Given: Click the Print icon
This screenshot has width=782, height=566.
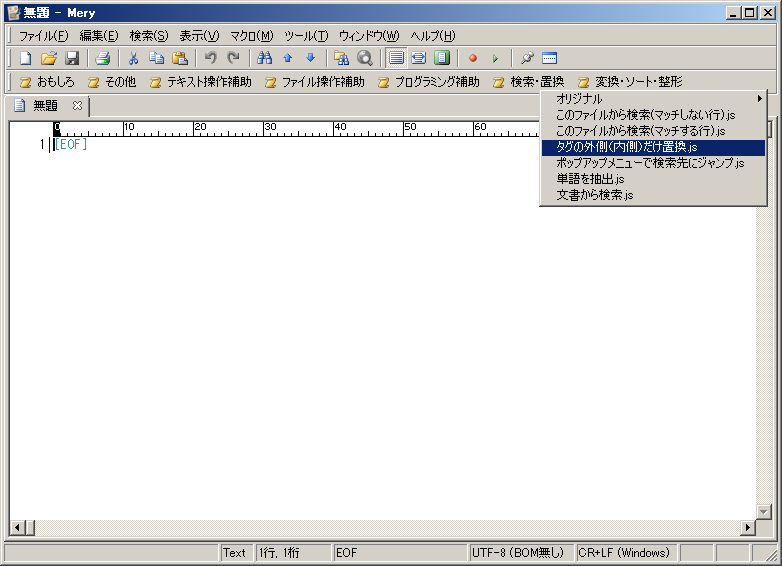Looking at the screenshot, I should pos(102,59).
